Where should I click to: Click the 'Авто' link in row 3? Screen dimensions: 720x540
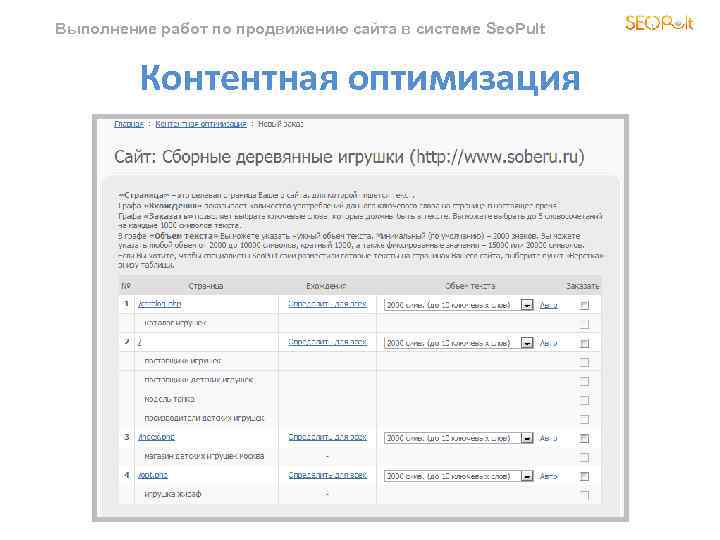click(x=549, y=438)
